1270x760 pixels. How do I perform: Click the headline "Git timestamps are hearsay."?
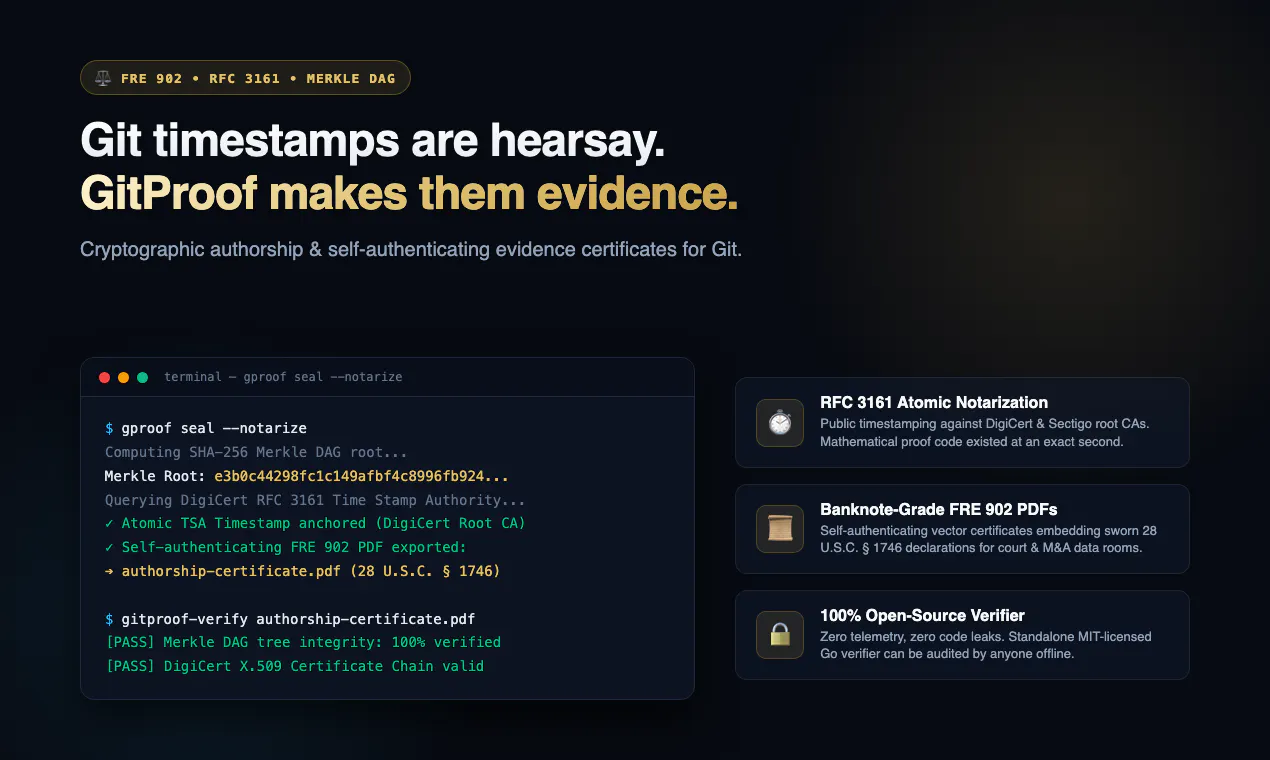373,141
